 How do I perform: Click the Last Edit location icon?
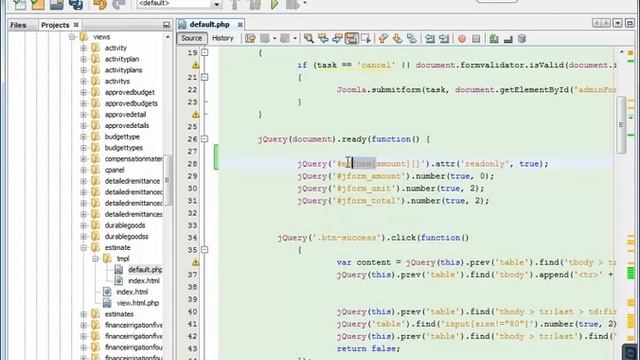pyautogui.click(x=250, y=39)
